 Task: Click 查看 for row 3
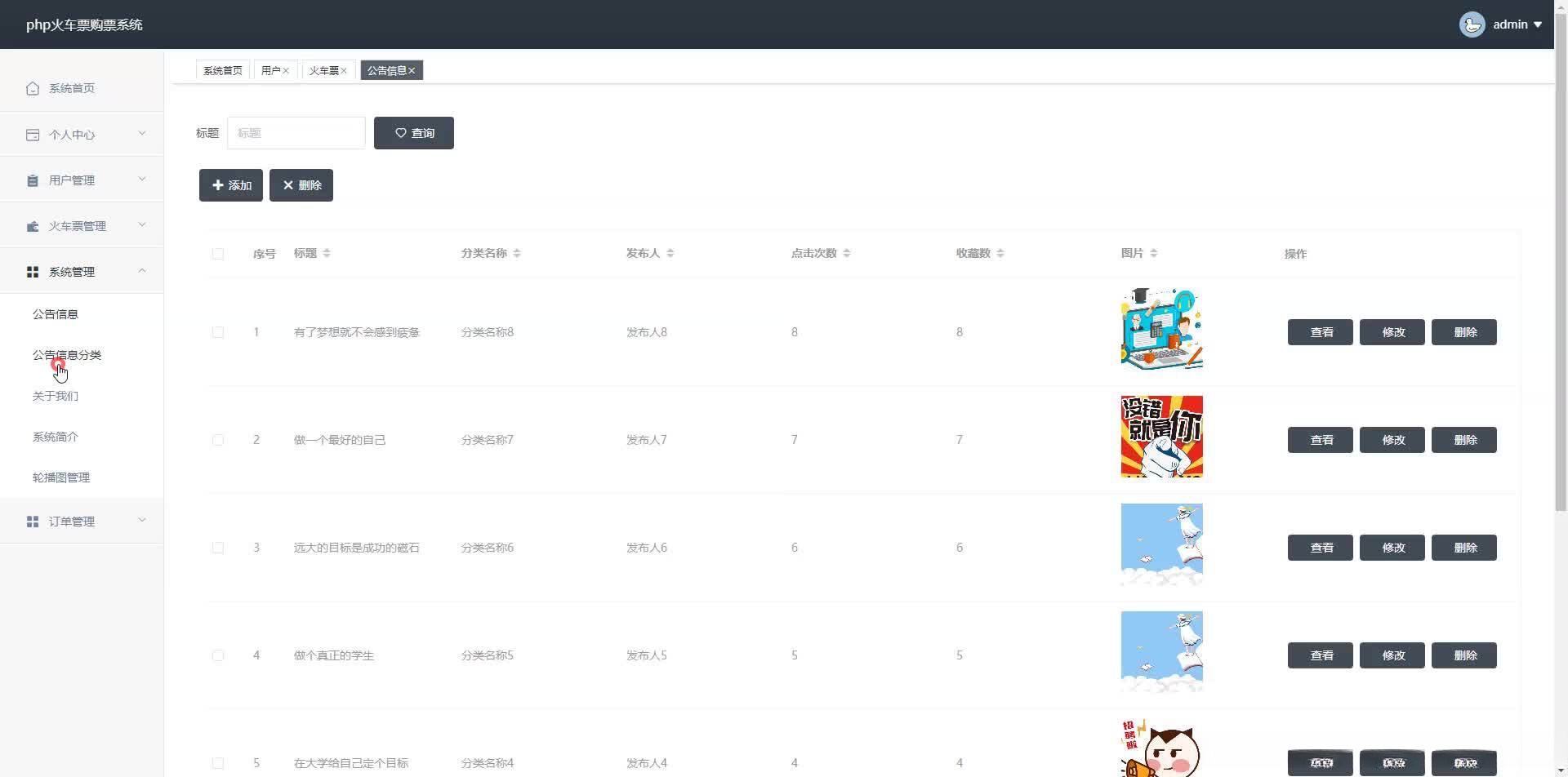tap(1321, 548)
